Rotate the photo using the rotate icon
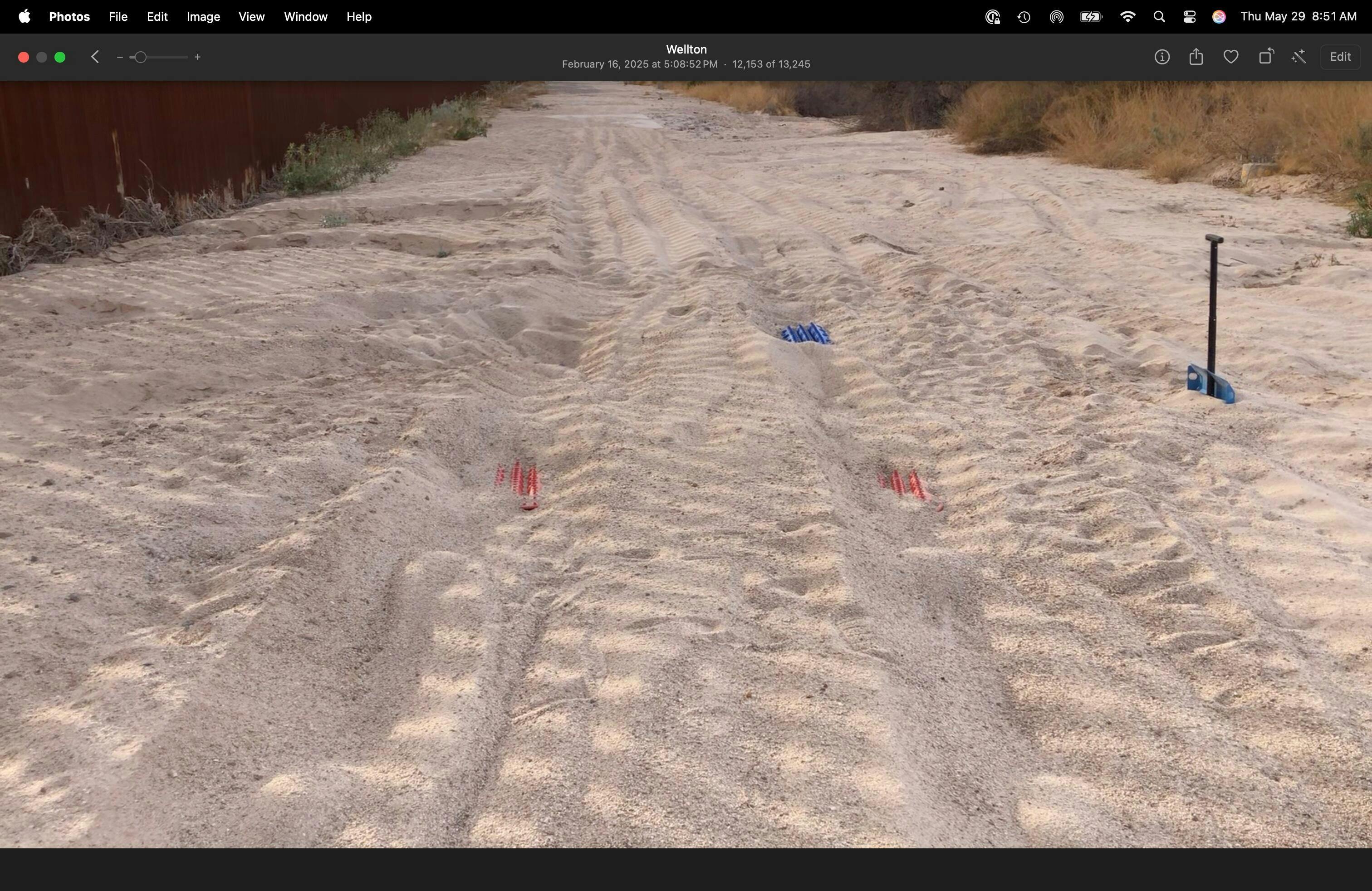Screen dimensions: 1372x891 (1266, 56)
